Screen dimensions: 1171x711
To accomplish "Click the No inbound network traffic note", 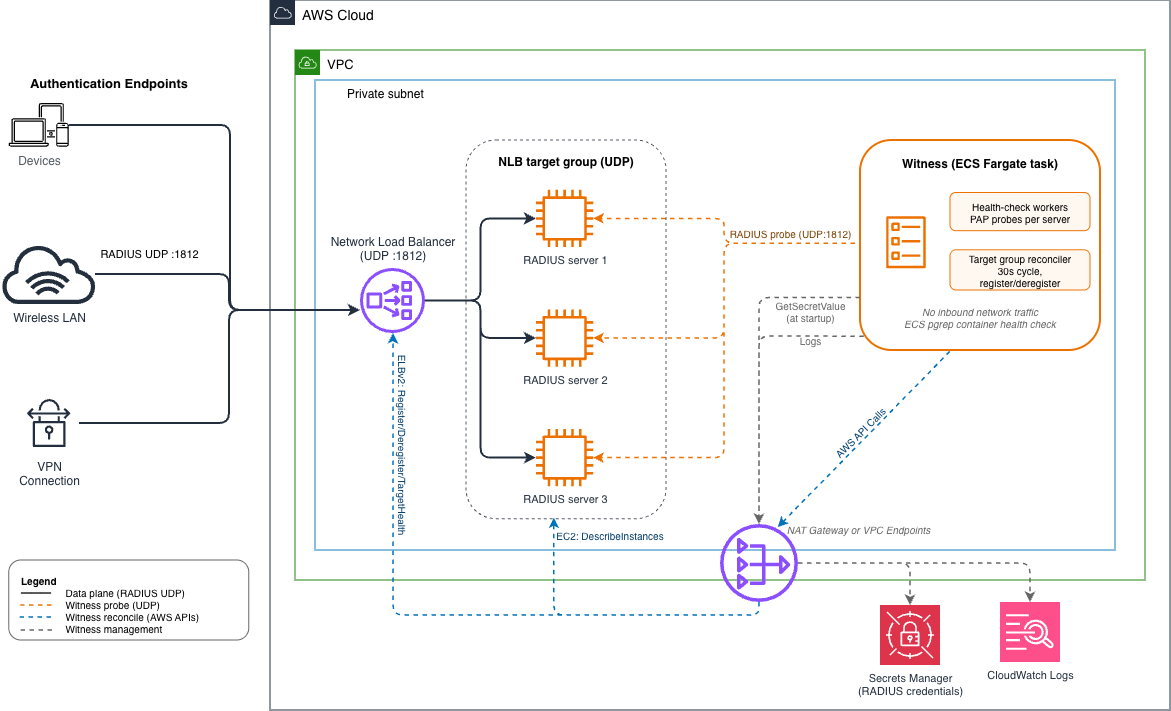I will 980,312.
